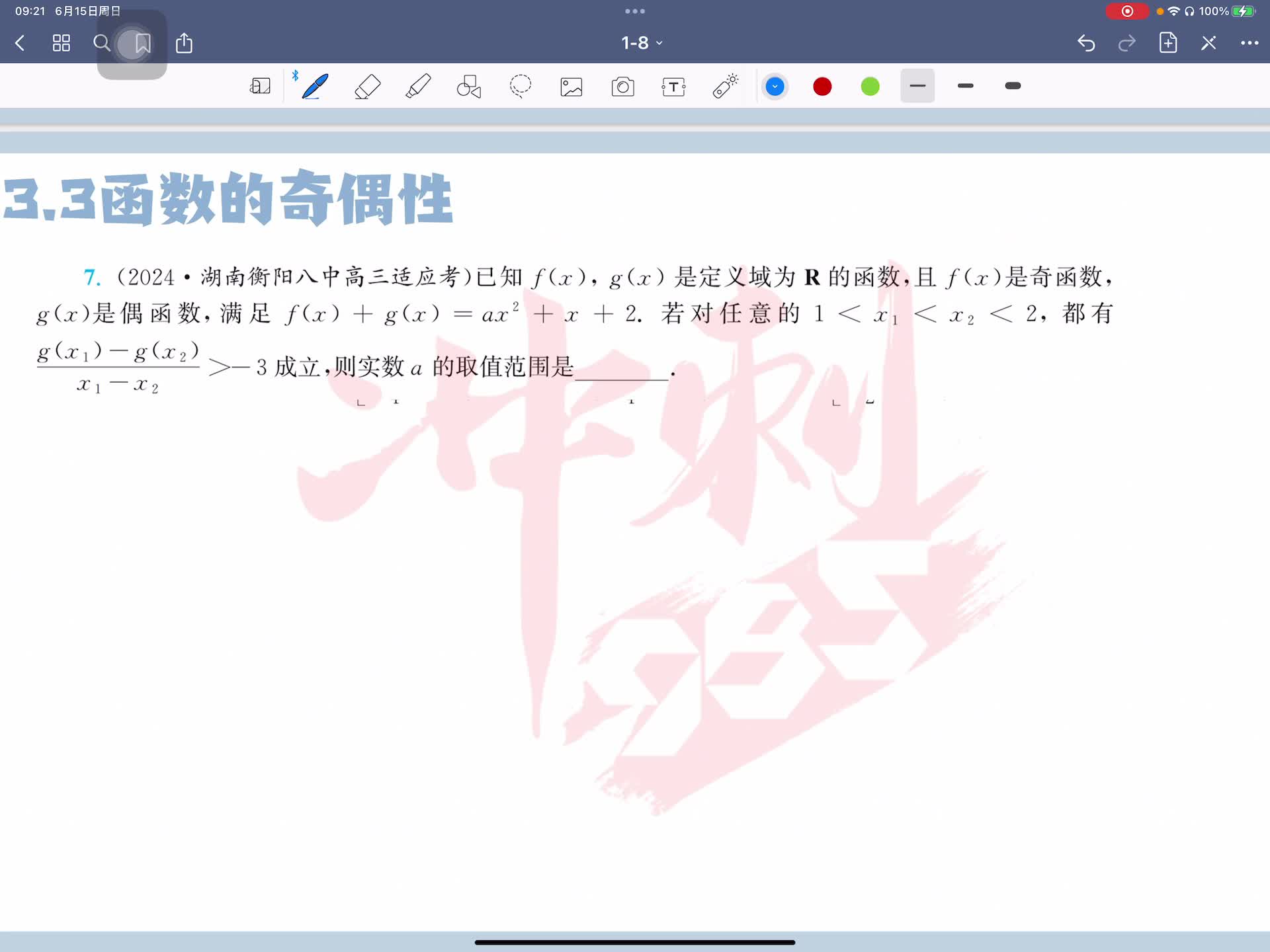The image size is (1270, 952).
Task: Open the blue color preset options
Action: click(775, 87)
